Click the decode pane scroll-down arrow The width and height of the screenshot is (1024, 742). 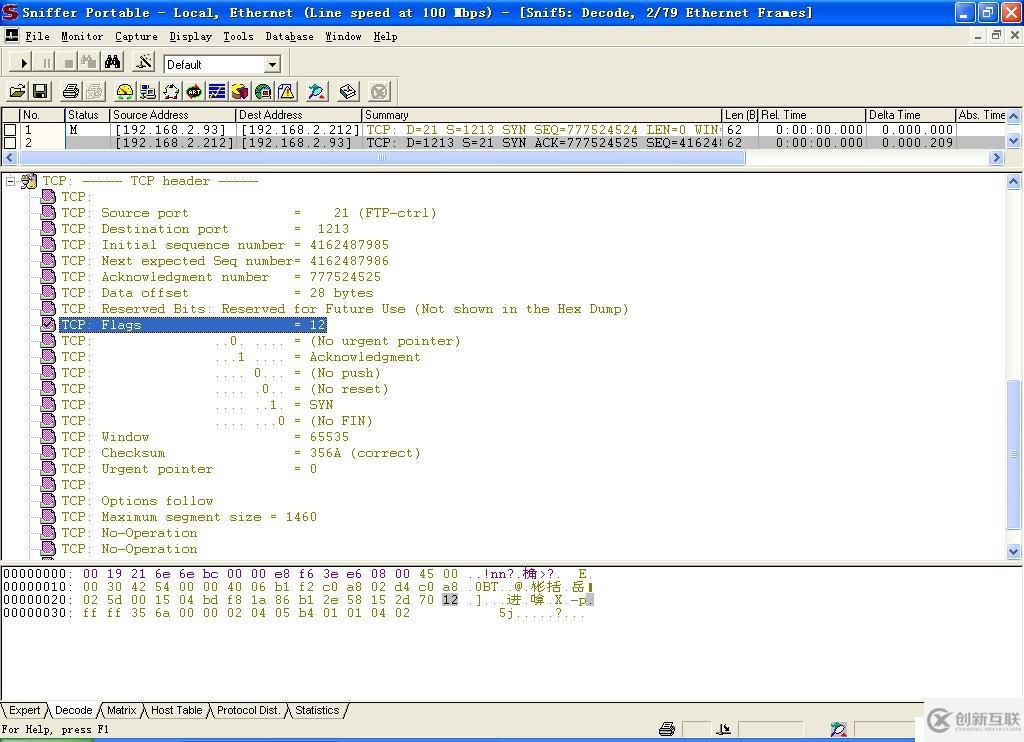(1014, 551)
